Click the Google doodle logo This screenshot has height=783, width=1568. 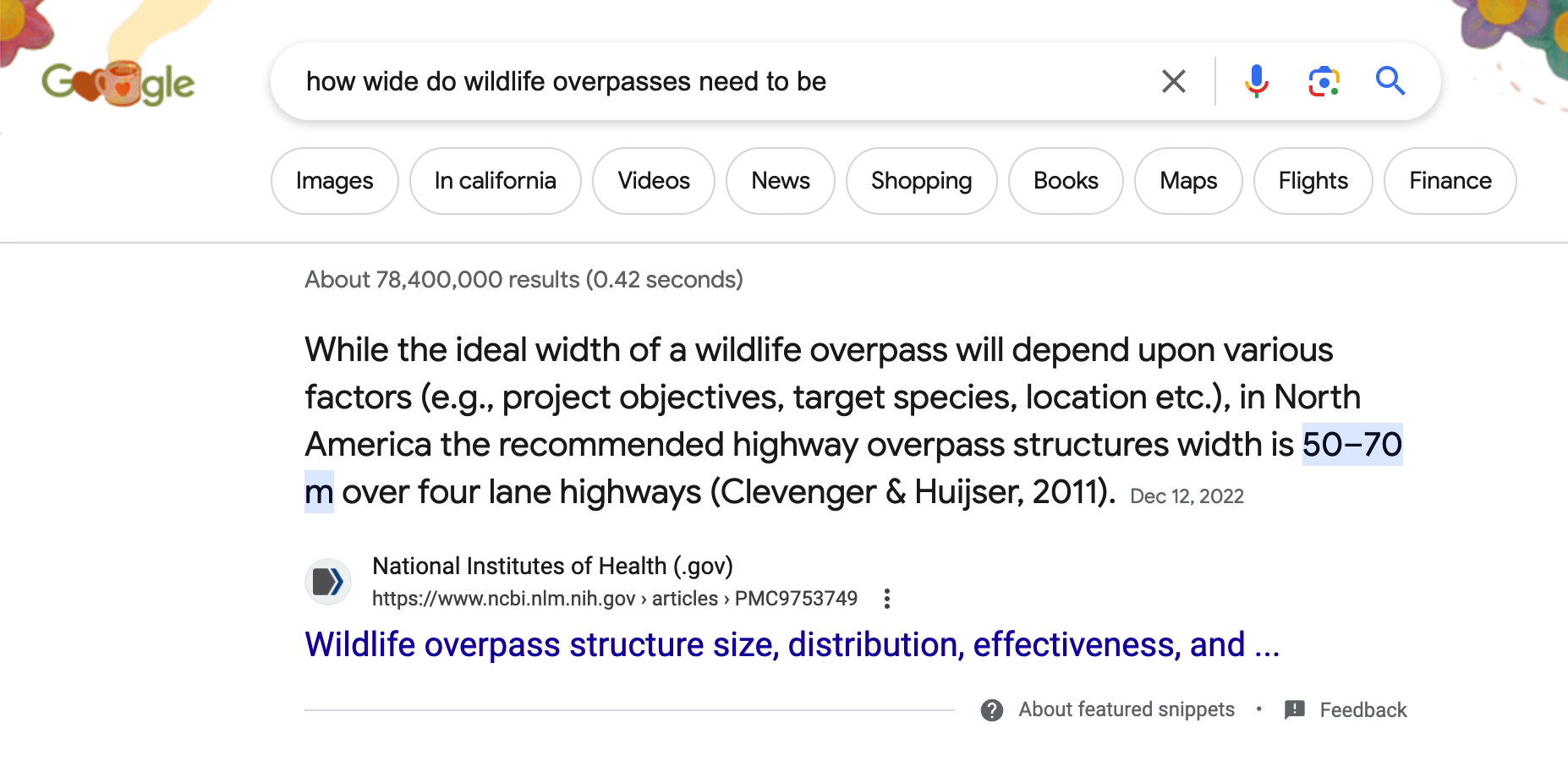(x=118, y=83)
